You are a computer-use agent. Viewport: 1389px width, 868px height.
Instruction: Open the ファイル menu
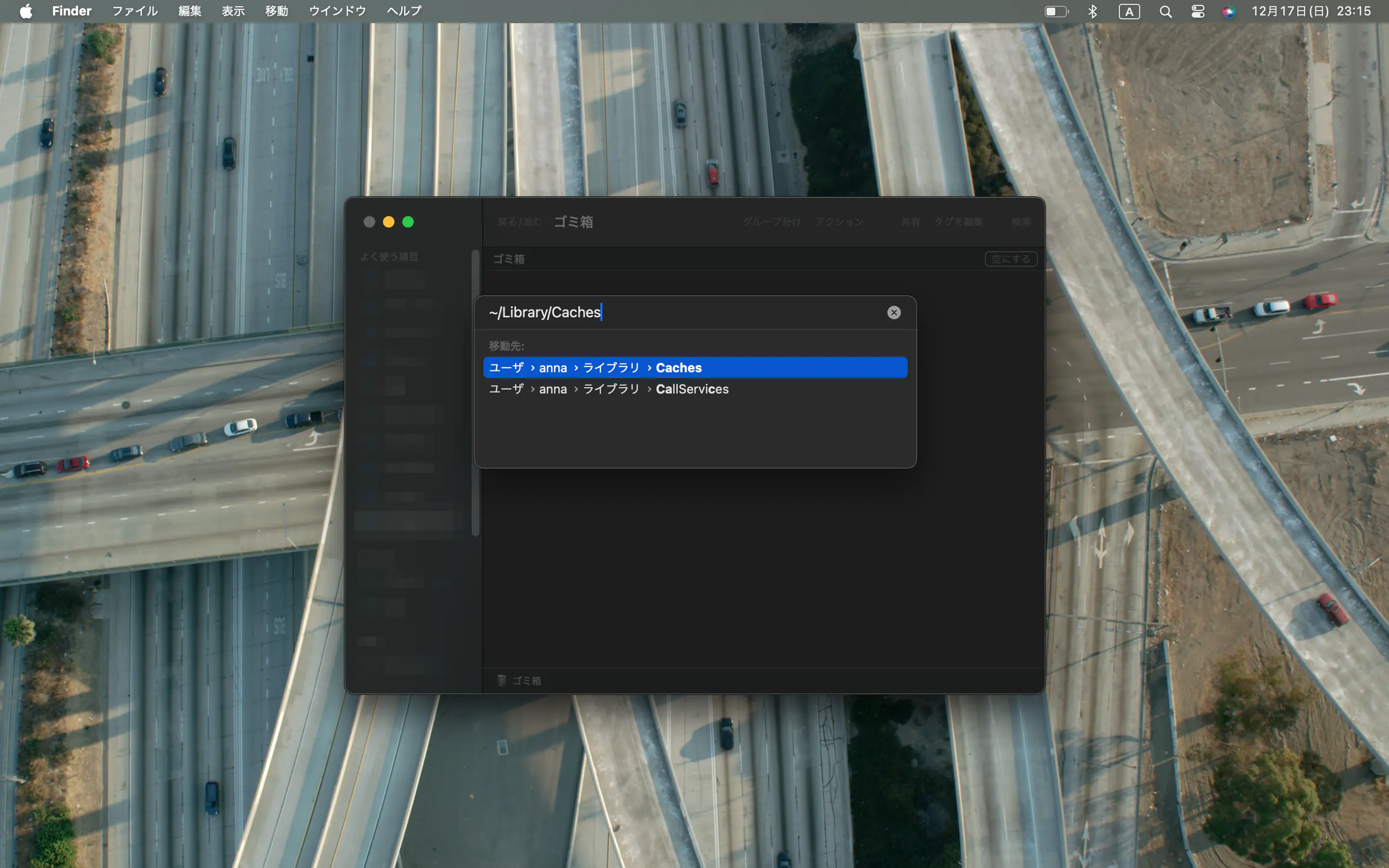134,11
